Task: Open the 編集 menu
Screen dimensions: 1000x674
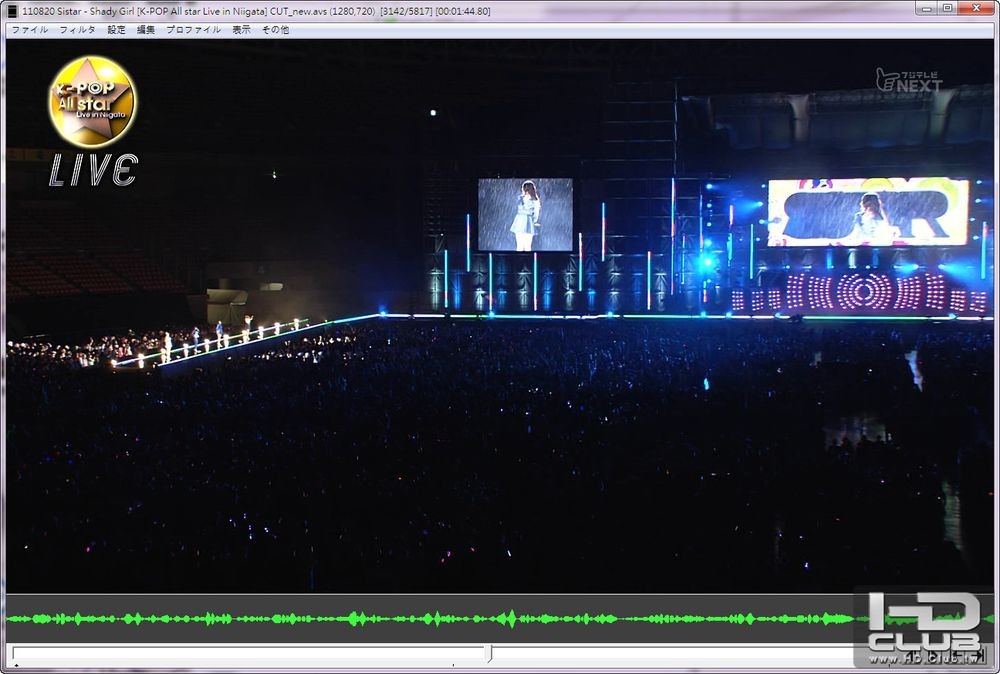Action: click(x=145, y=29)
